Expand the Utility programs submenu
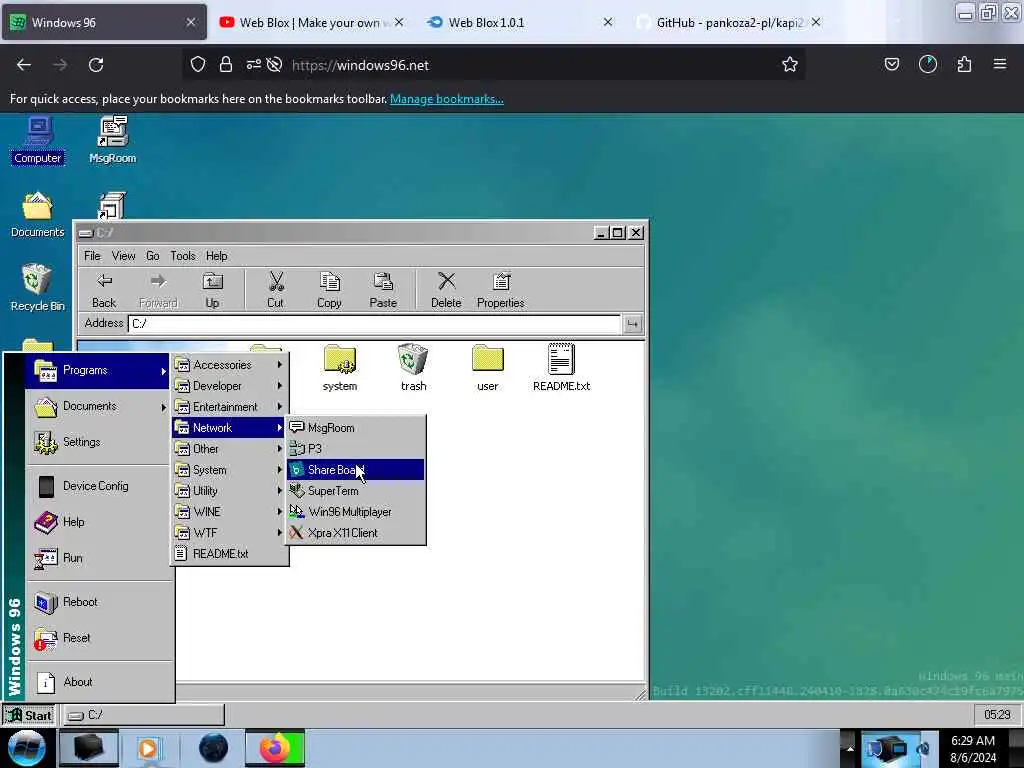The height and width of the screenshot is (768, 1024). [x=229, y=490]
